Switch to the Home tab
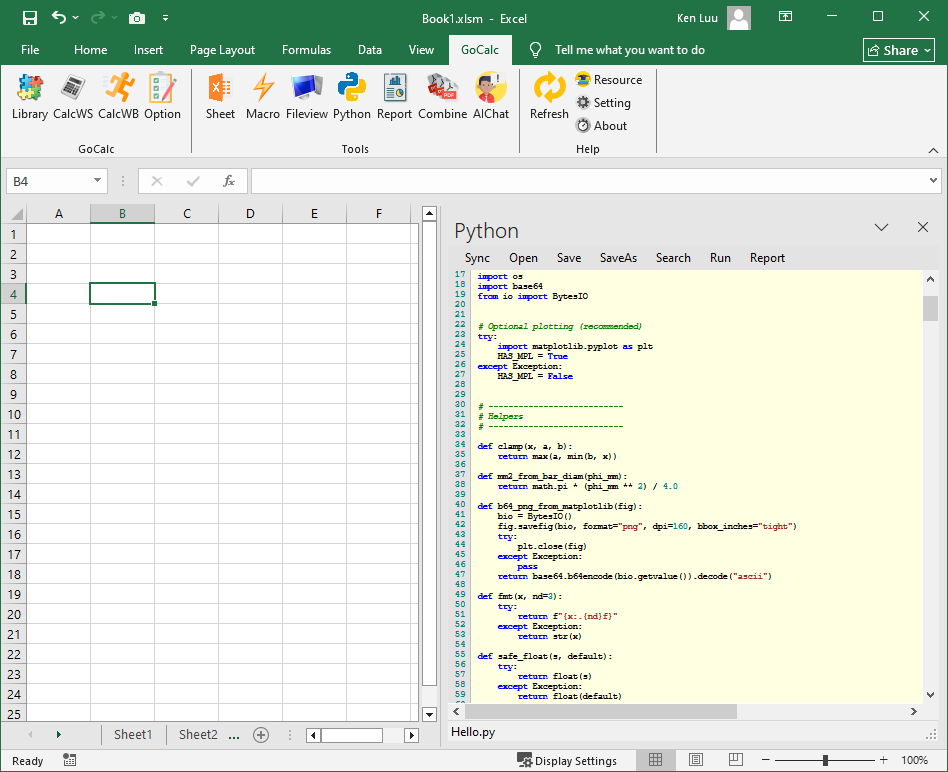The height and width of the screenshot is (772, 948). [91, 50]
